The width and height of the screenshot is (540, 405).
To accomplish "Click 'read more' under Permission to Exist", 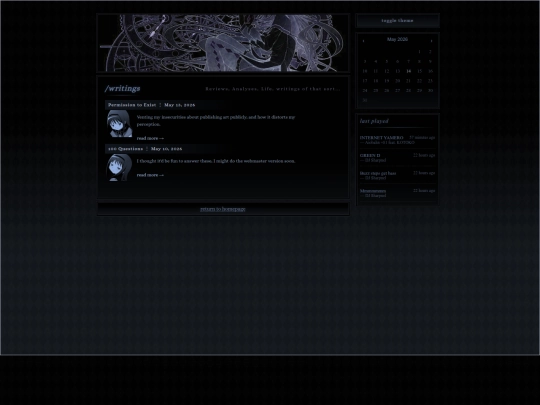I will tap(150, 138).
